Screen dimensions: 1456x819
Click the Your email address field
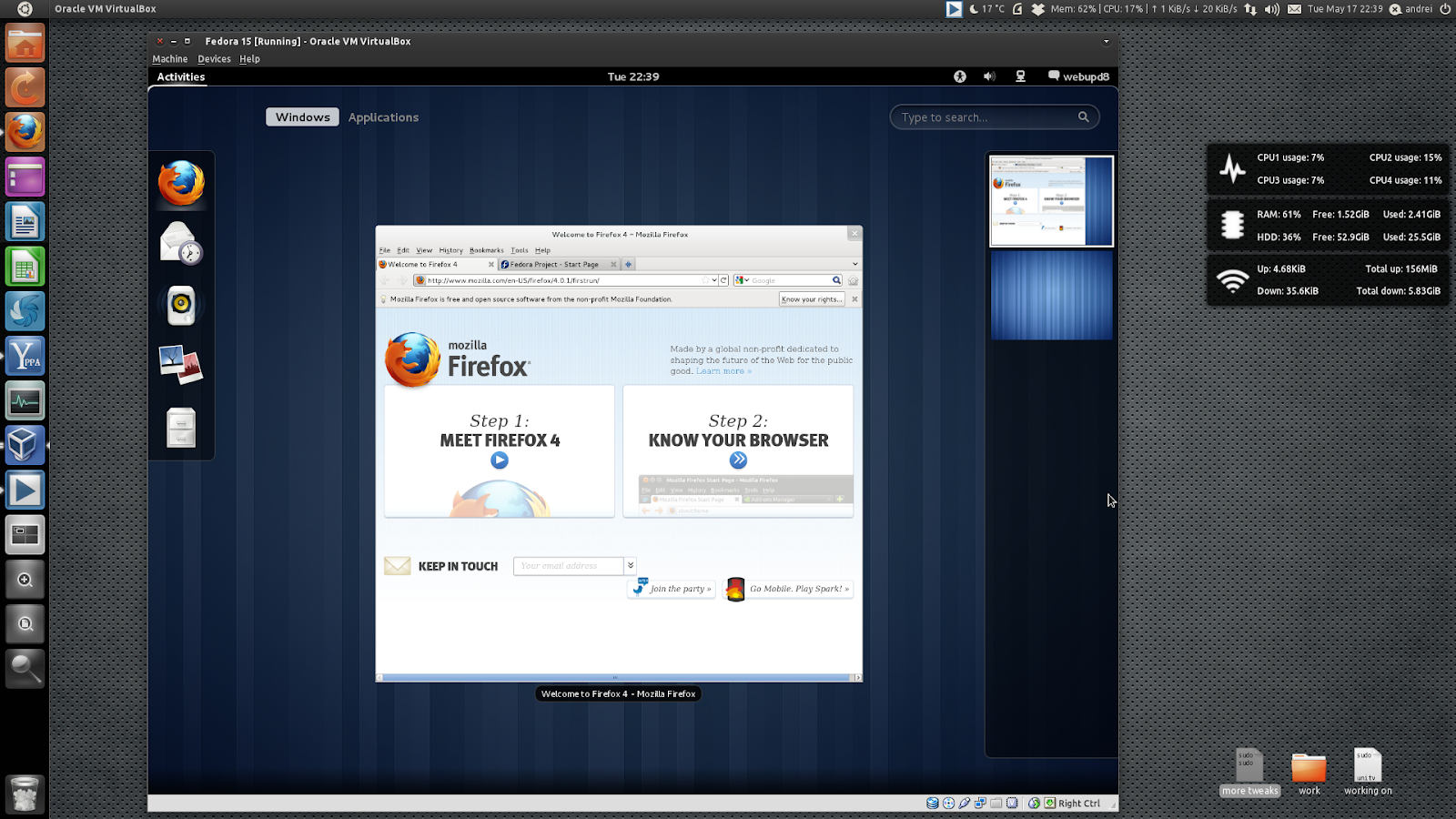[x=569, y=566]
